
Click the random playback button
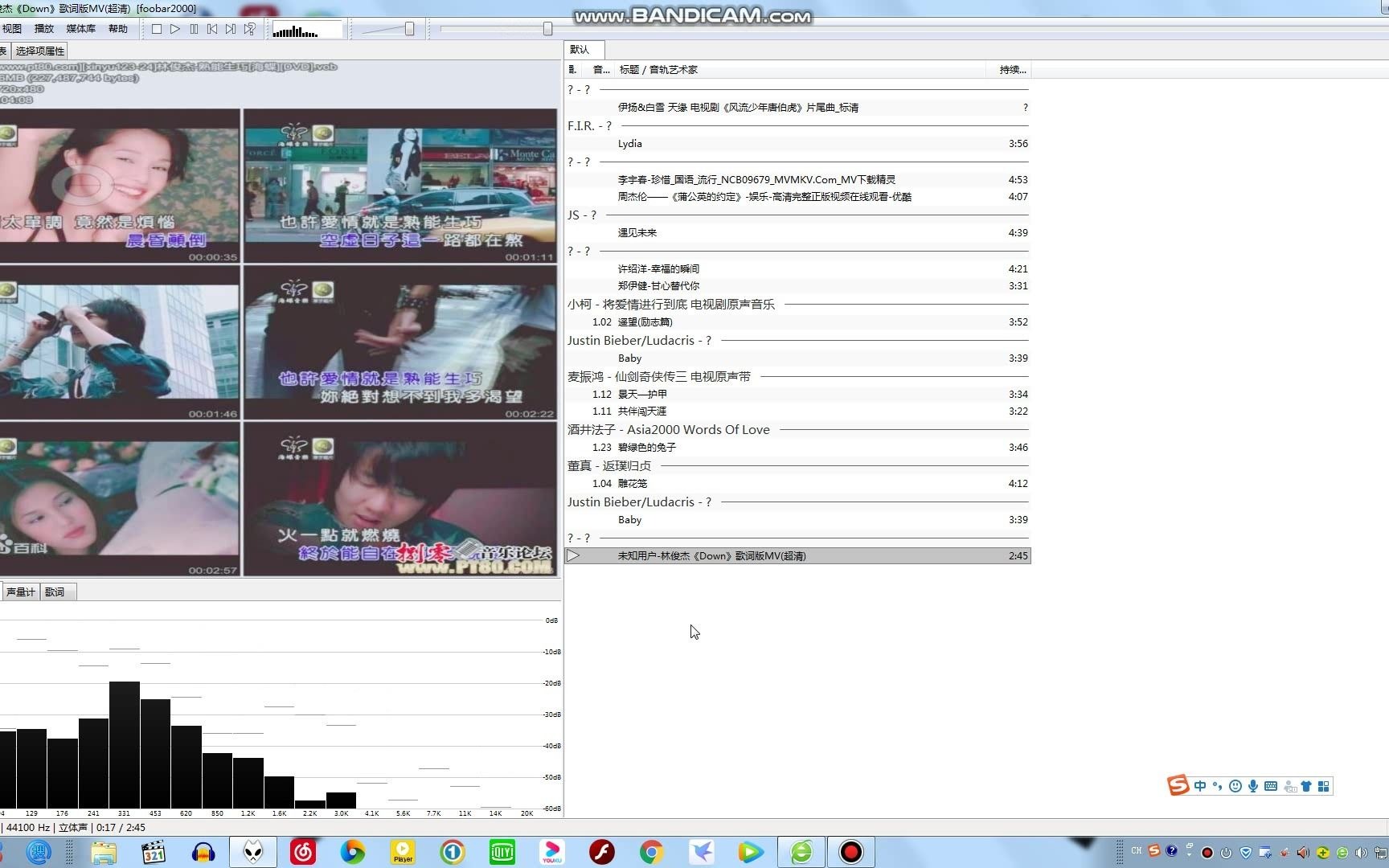click(x=250, y=29)
